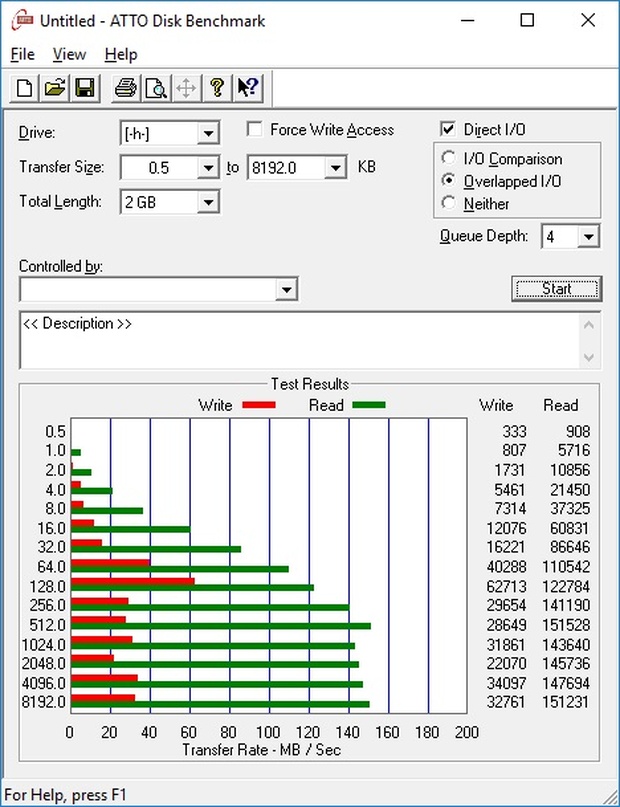The image size is (620, 807).
Task: Click read value 151231
Action: (565, 701)
